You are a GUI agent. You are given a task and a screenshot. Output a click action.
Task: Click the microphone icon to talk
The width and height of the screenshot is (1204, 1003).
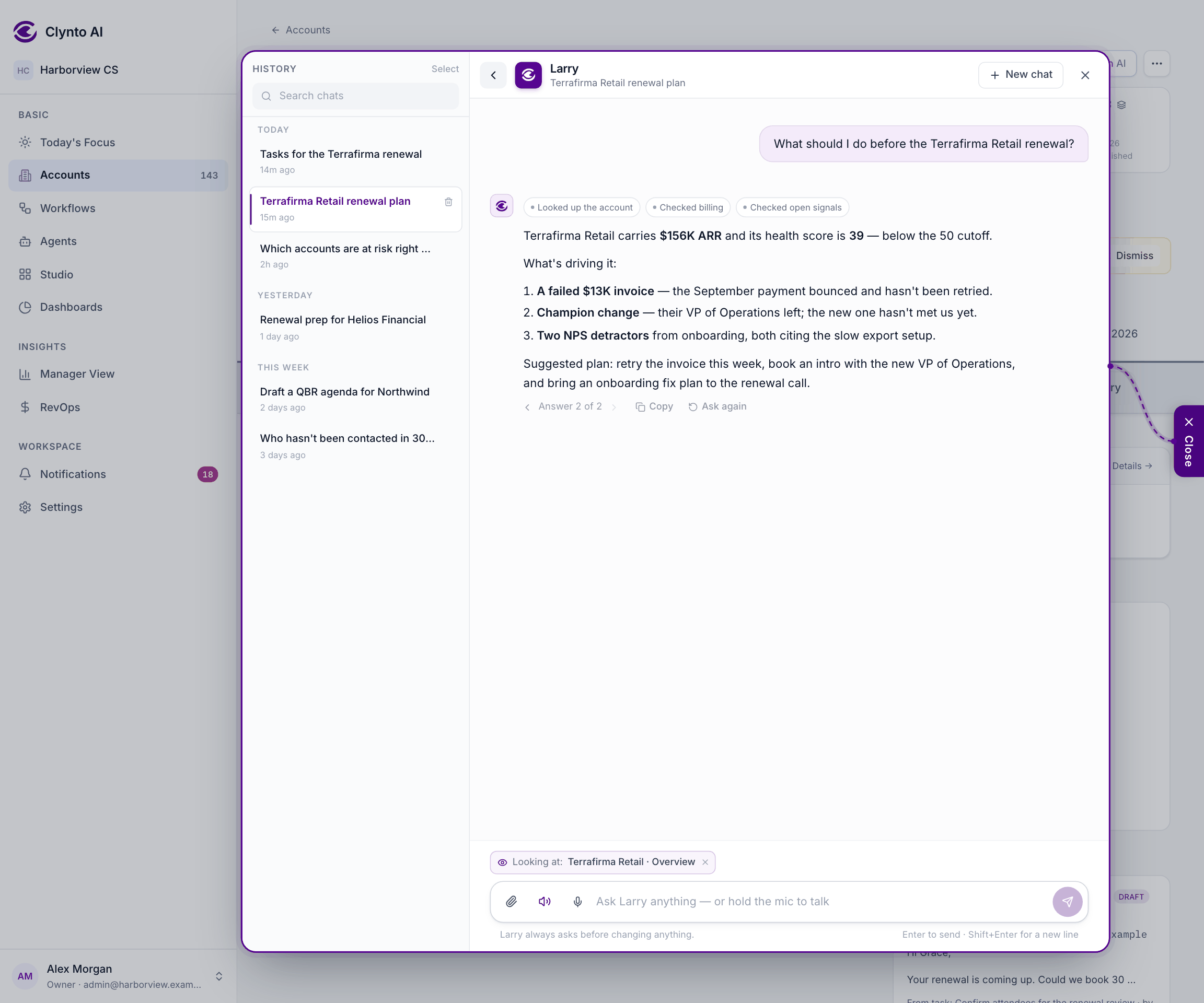(577, 902)
